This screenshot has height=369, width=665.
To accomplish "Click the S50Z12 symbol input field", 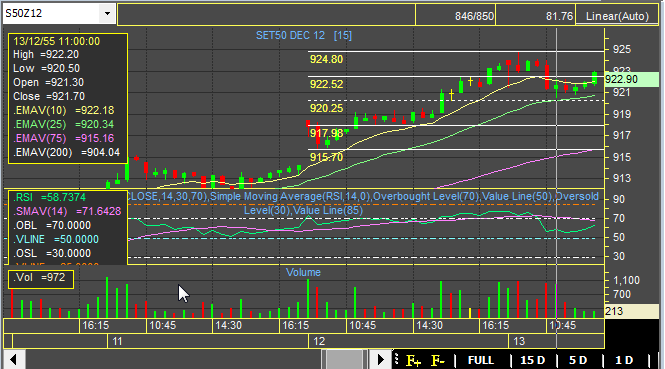I will (x=52, y=14).
